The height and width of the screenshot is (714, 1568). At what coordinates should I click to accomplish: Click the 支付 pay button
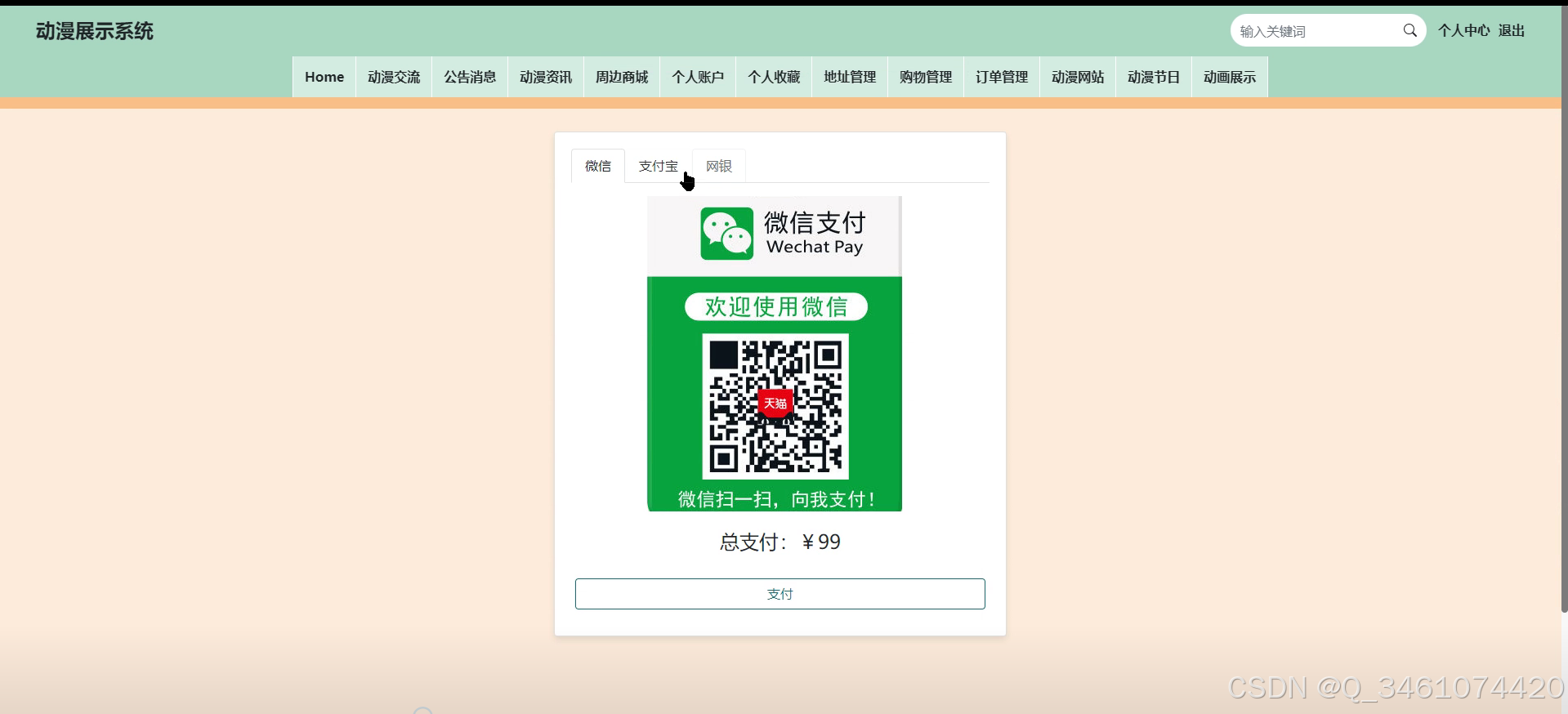click(x=780, y=594)
